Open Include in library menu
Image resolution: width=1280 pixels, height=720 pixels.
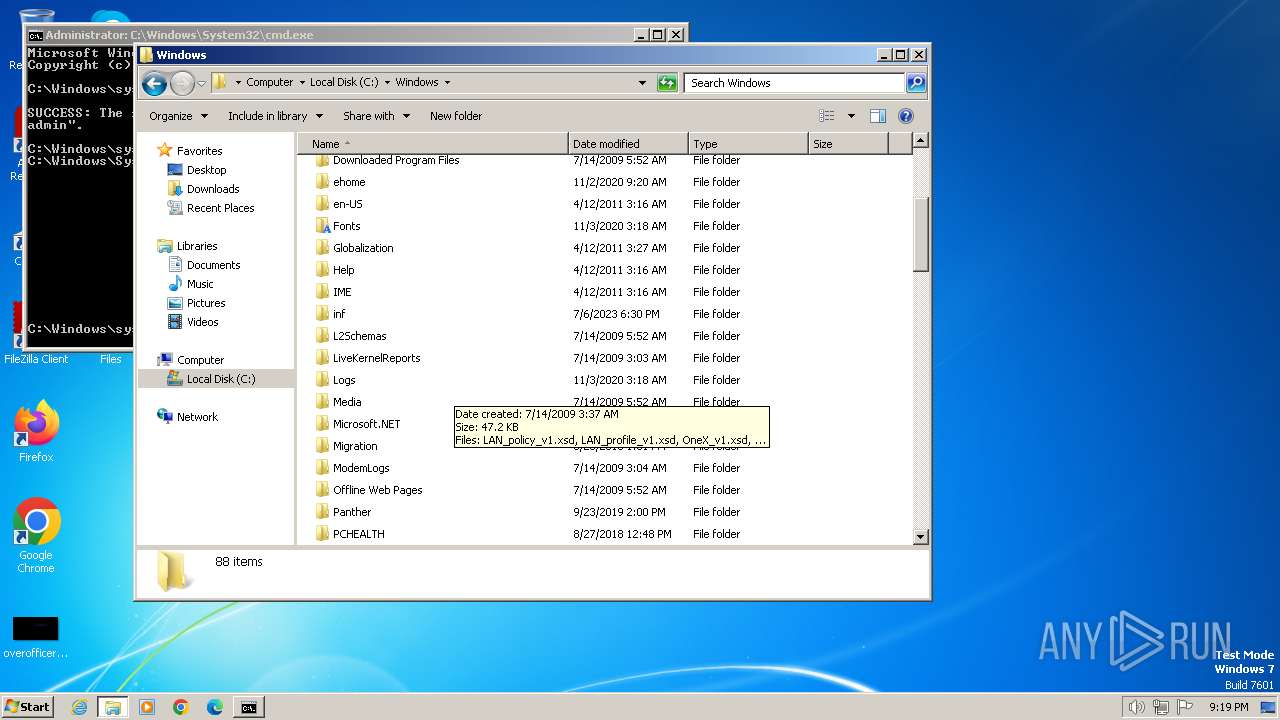pos(275,116)
